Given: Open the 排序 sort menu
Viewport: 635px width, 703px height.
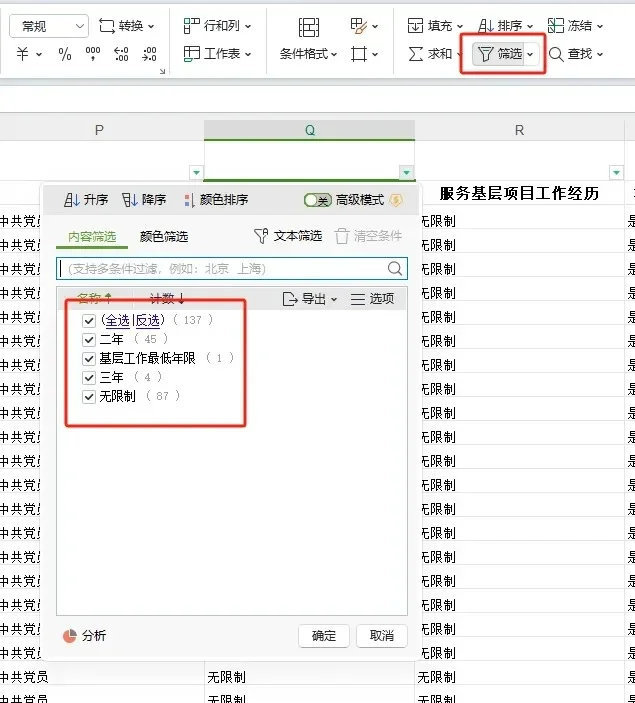Looking at the screenshot, I should 505,26.
